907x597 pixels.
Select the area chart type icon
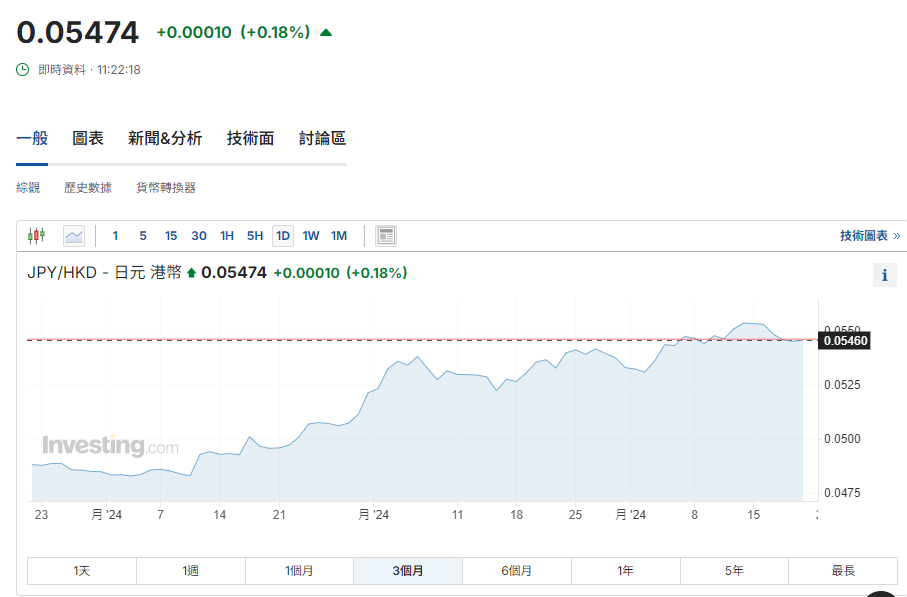74,236
